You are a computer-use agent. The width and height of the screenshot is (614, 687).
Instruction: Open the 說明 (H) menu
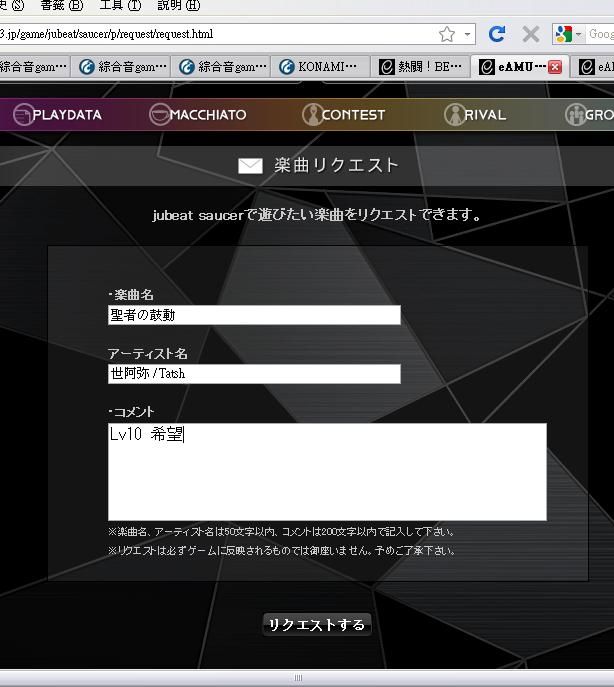pyautogui.click(x=178, y=6)
